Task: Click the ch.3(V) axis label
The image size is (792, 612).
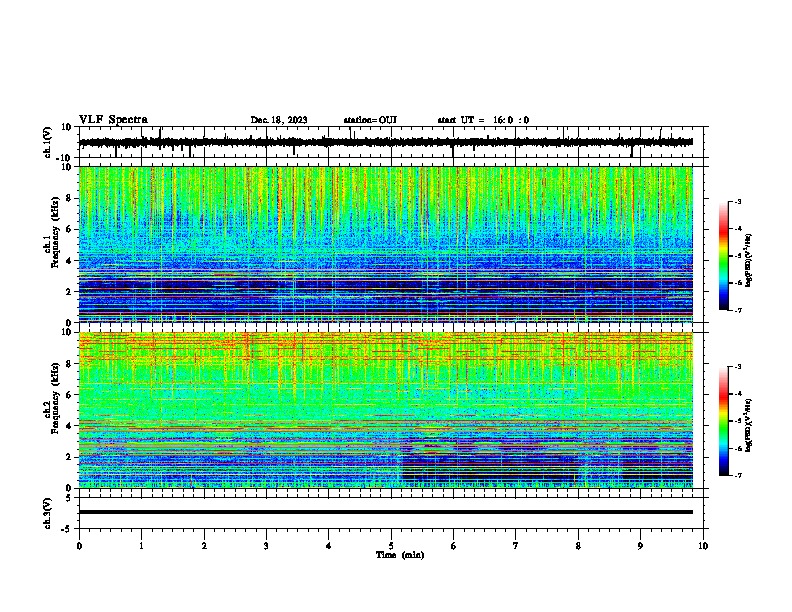Action: pos(48,513)
